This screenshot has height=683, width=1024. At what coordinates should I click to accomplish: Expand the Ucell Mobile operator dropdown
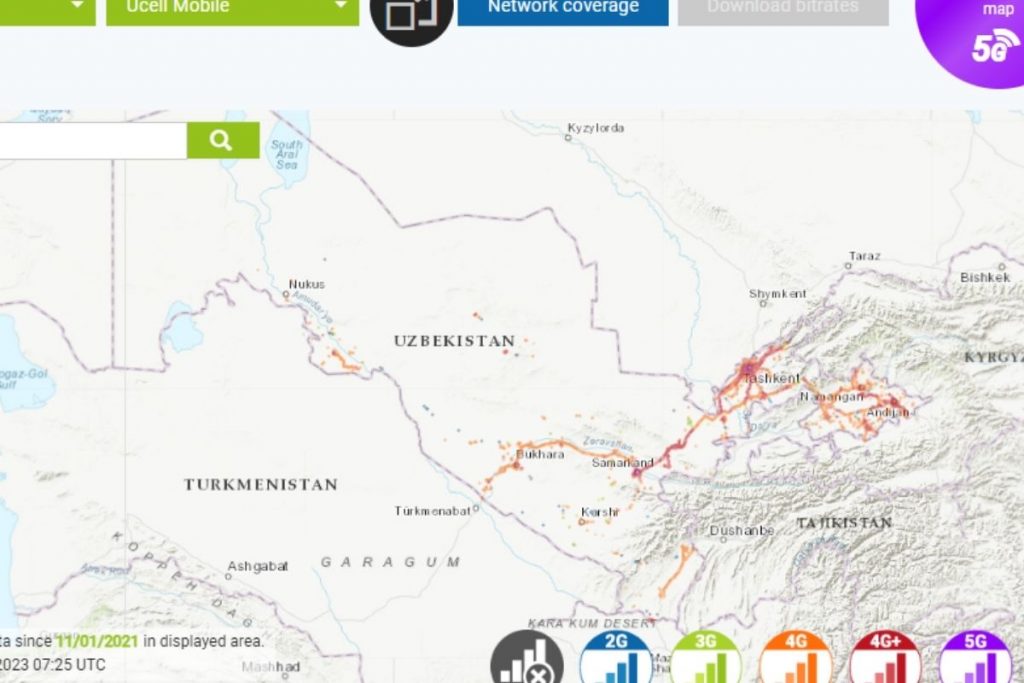click(x=232, y=9)
